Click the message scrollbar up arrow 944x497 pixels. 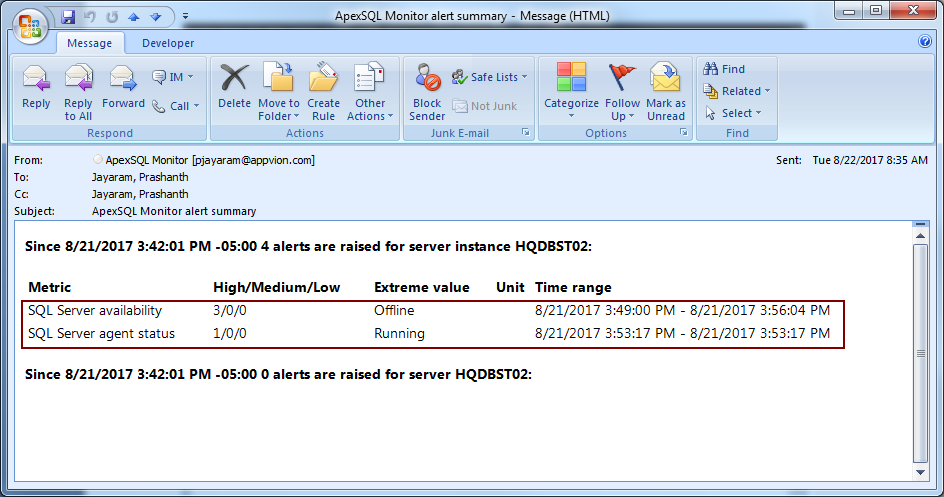pyautogui.click(x=920, y=236)
